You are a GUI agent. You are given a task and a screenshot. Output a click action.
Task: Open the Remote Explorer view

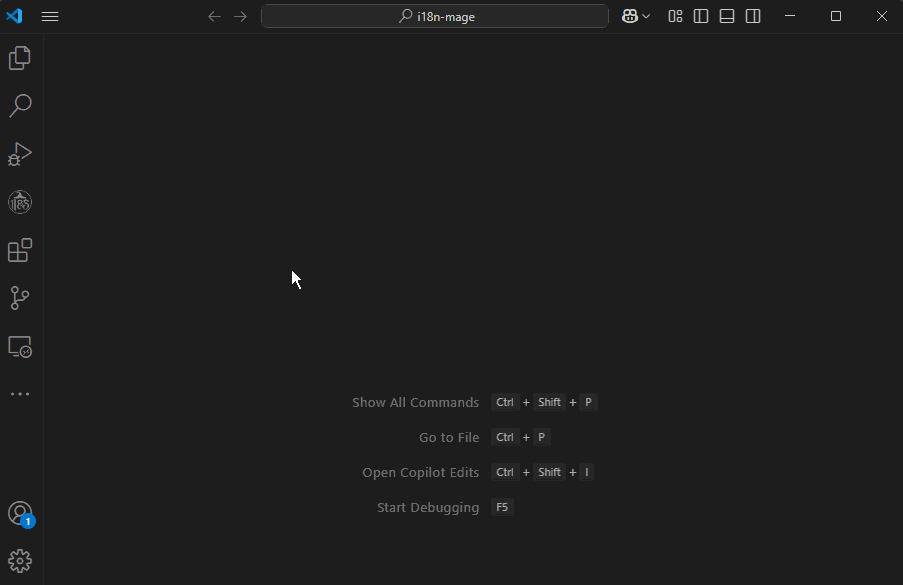coord(20,345)
